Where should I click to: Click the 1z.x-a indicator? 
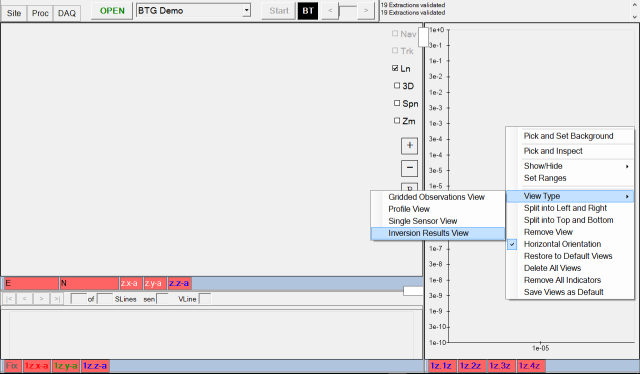pyautogui.click(x=37, y=366)
